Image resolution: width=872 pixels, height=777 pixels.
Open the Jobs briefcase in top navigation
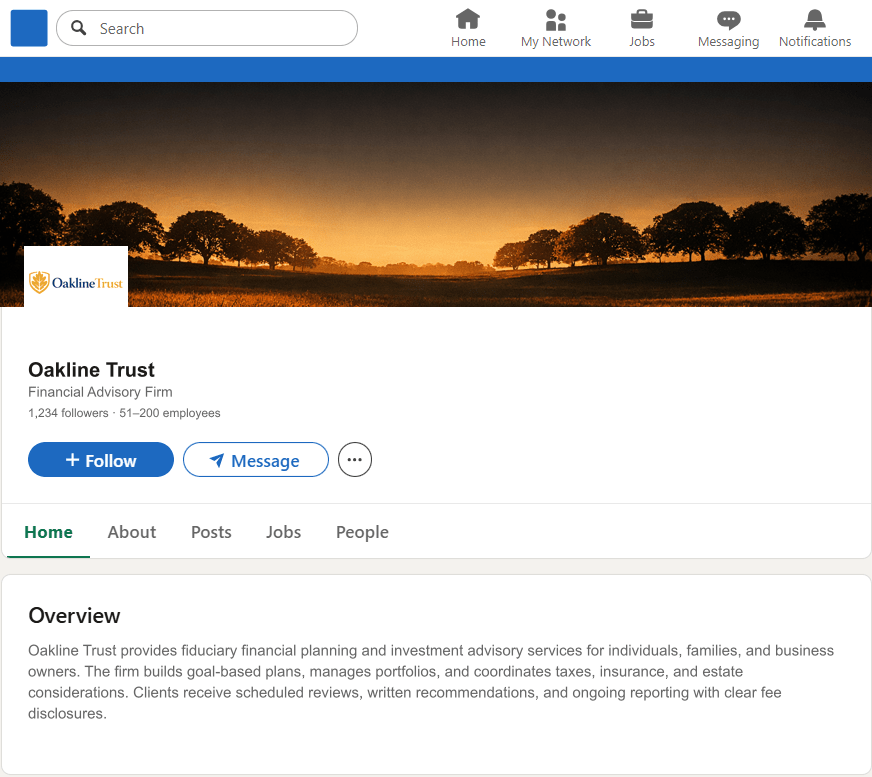pos(642,28)
